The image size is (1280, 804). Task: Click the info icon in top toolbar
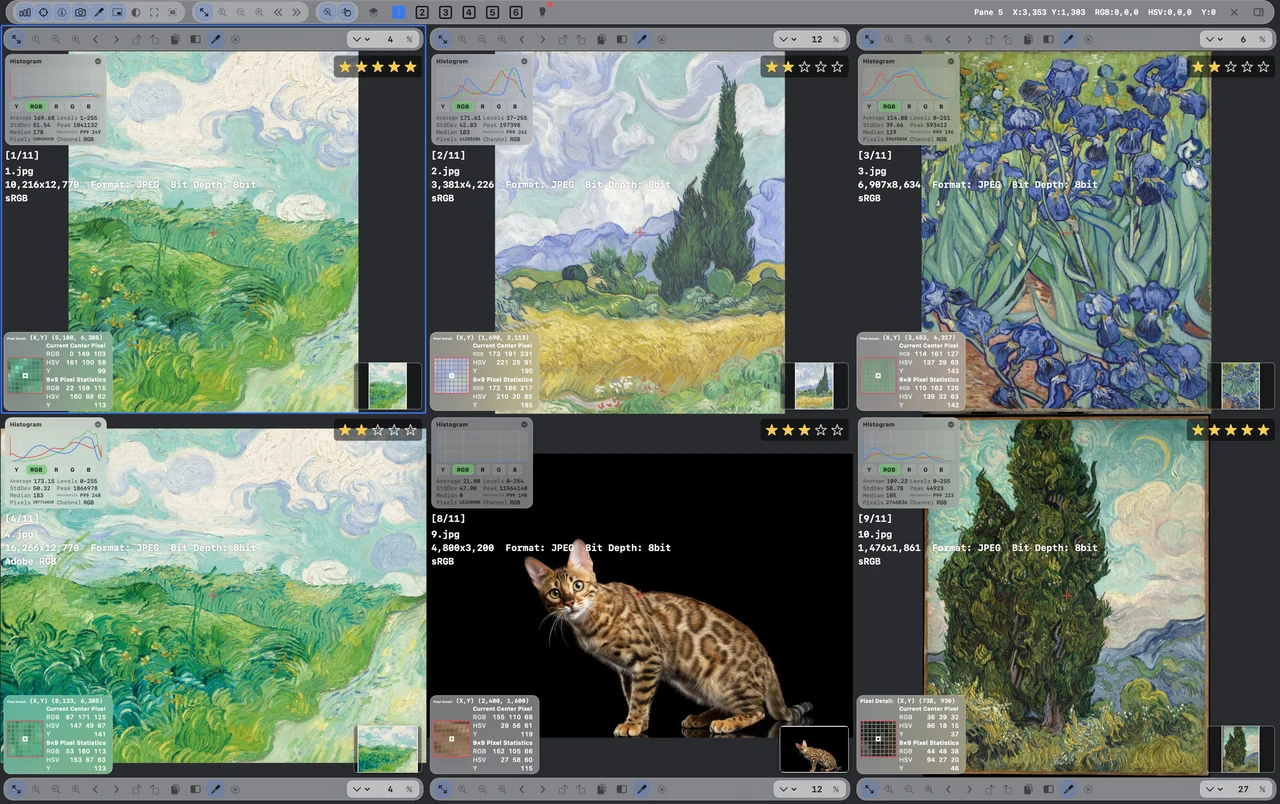point(62,12)
